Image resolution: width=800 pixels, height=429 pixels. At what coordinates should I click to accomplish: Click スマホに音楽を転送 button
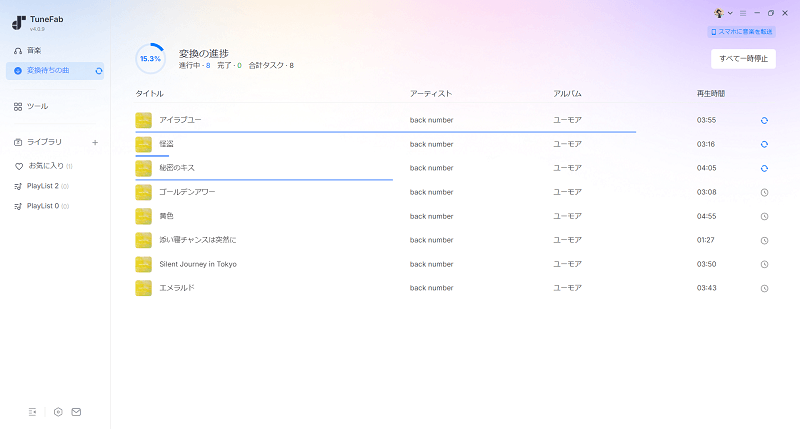pyautogui.click(x=741, y=32)
